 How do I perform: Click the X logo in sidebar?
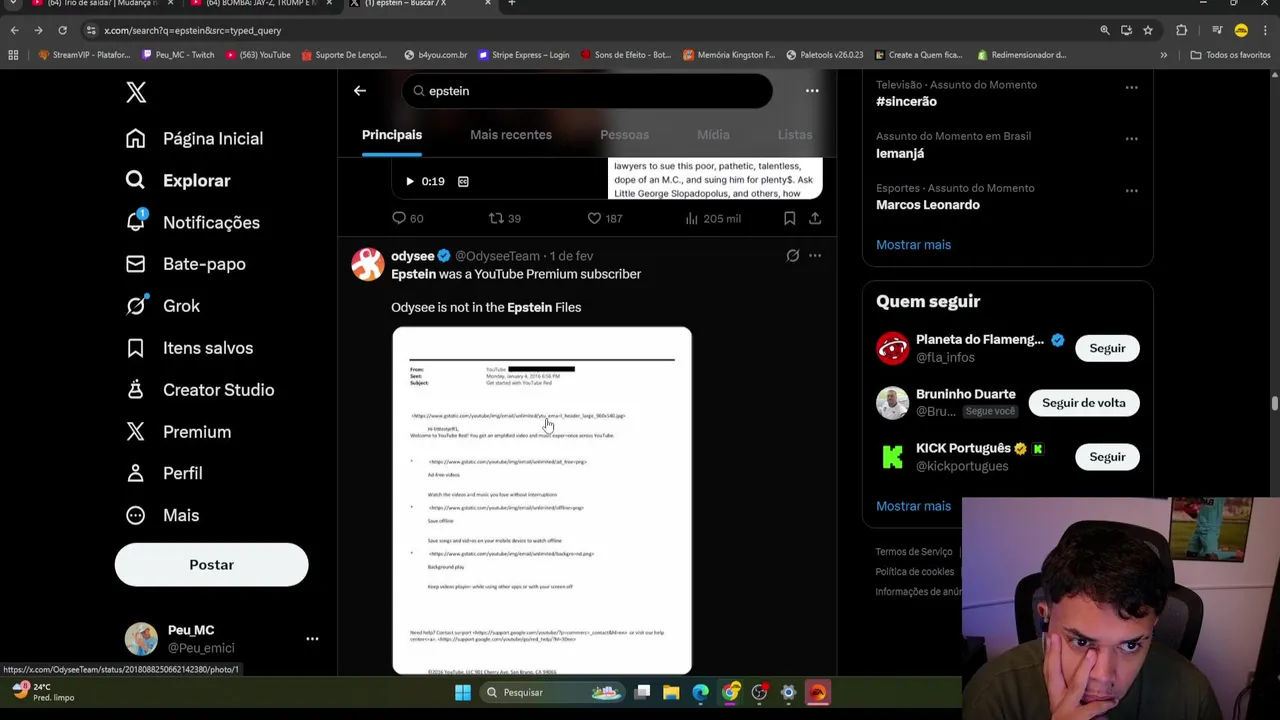136,92
